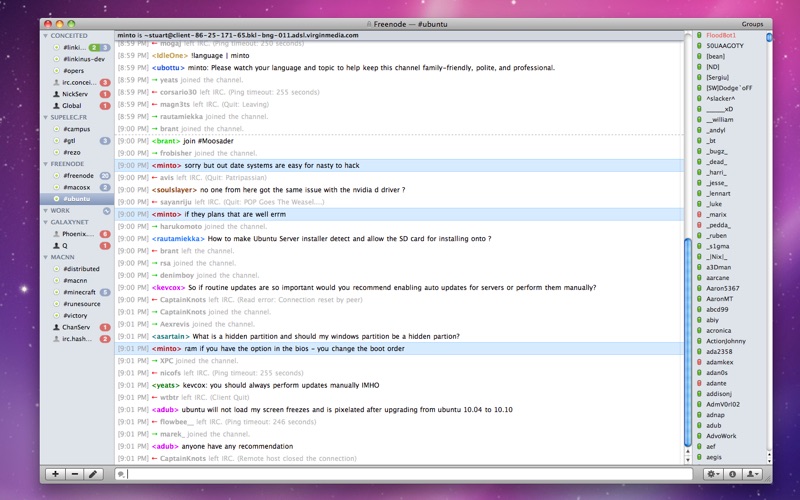
Task: Switch to the #freenode channel
Action: click(77, 176)
